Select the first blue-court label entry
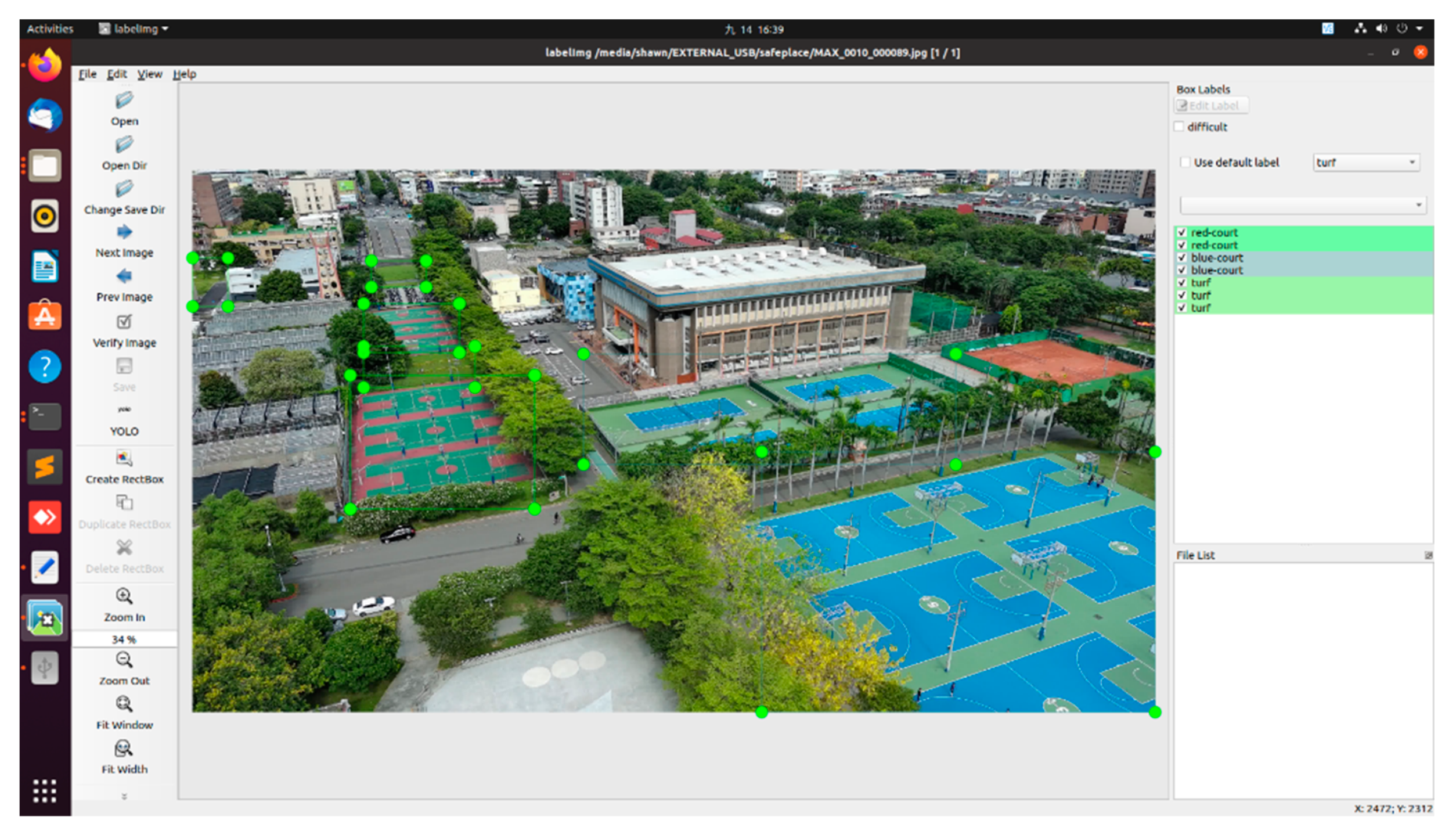1456x838 pixels. point(1217,258)
